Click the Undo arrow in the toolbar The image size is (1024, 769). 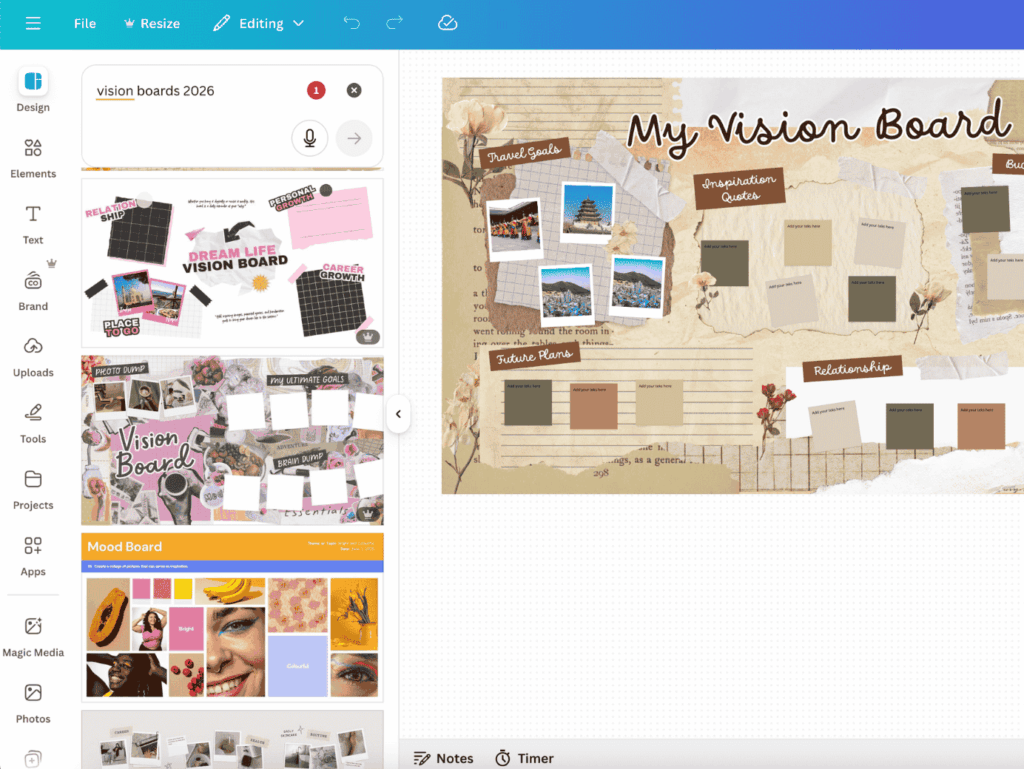click(x=351, y=22)
